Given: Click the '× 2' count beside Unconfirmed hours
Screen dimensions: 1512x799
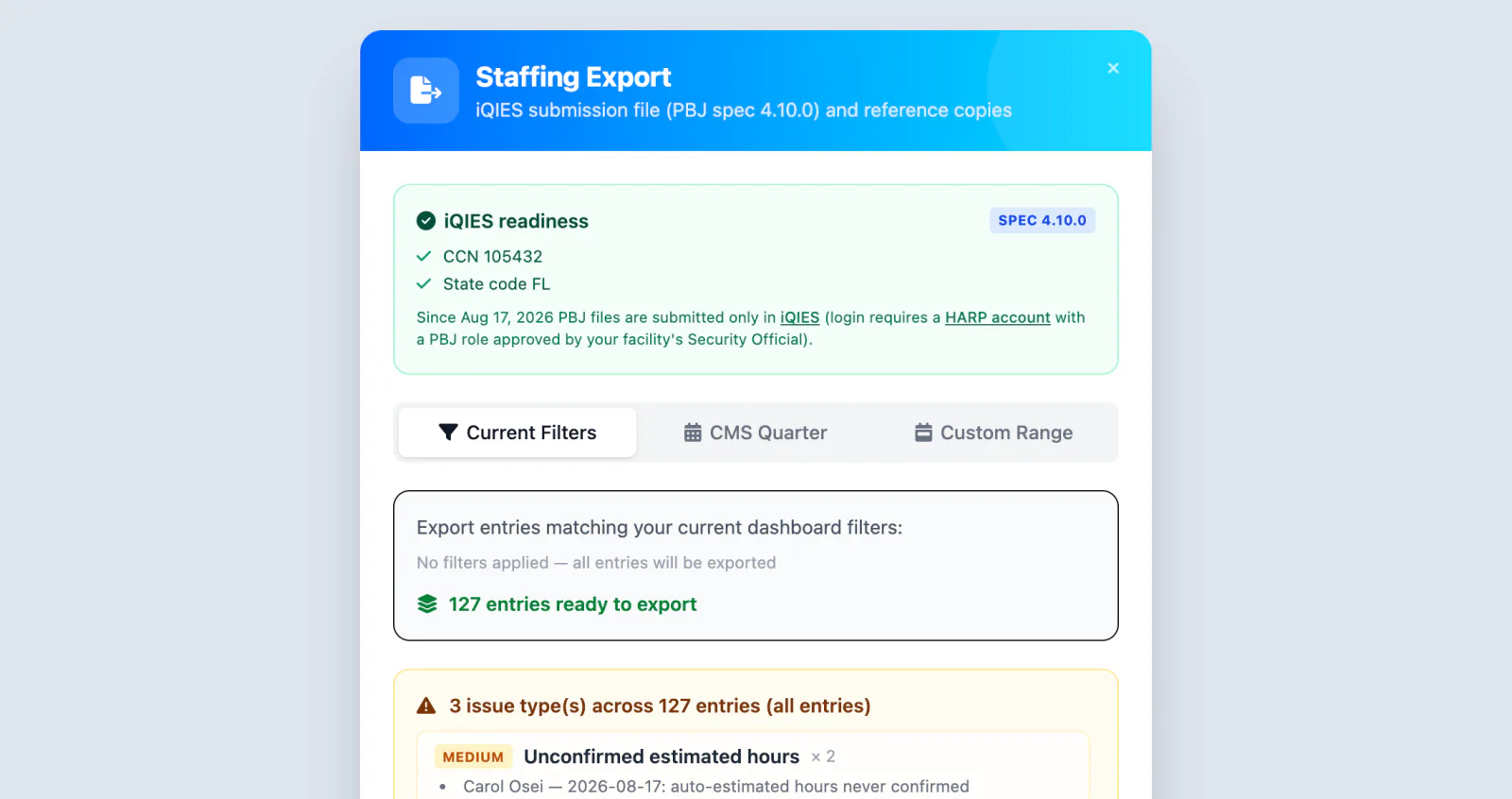Looking at the screenshot, I should pos(823,756).
